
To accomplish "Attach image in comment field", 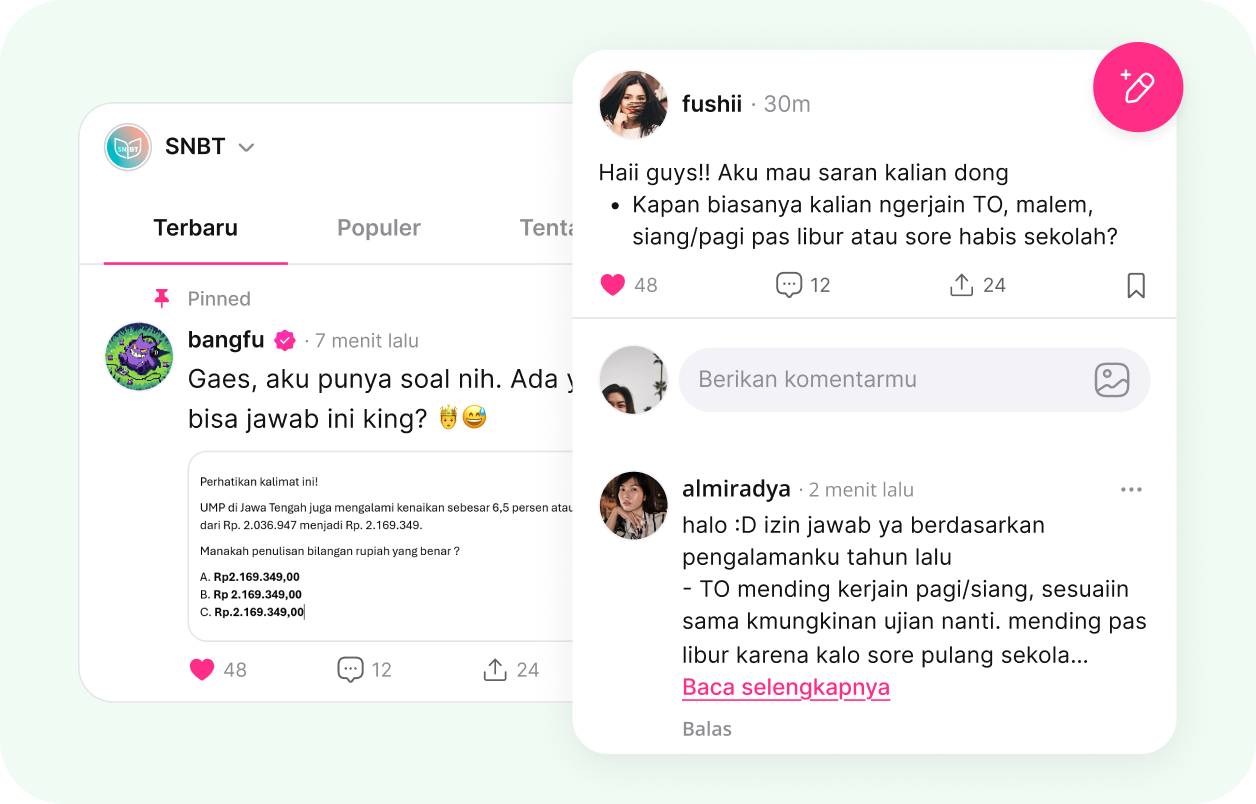I will point(1112,380).
